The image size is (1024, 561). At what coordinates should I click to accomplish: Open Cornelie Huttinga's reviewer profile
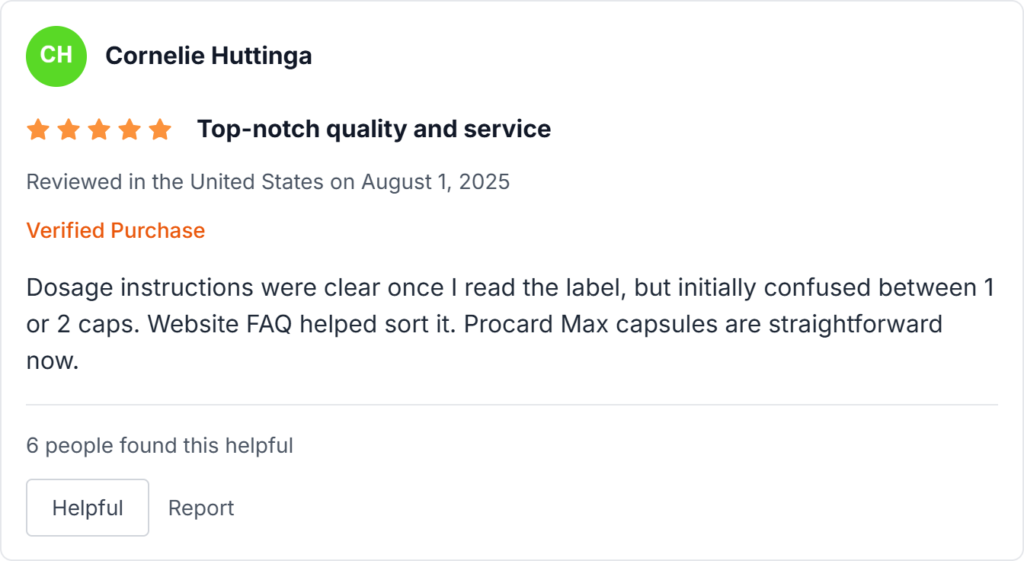click(208, 56)
